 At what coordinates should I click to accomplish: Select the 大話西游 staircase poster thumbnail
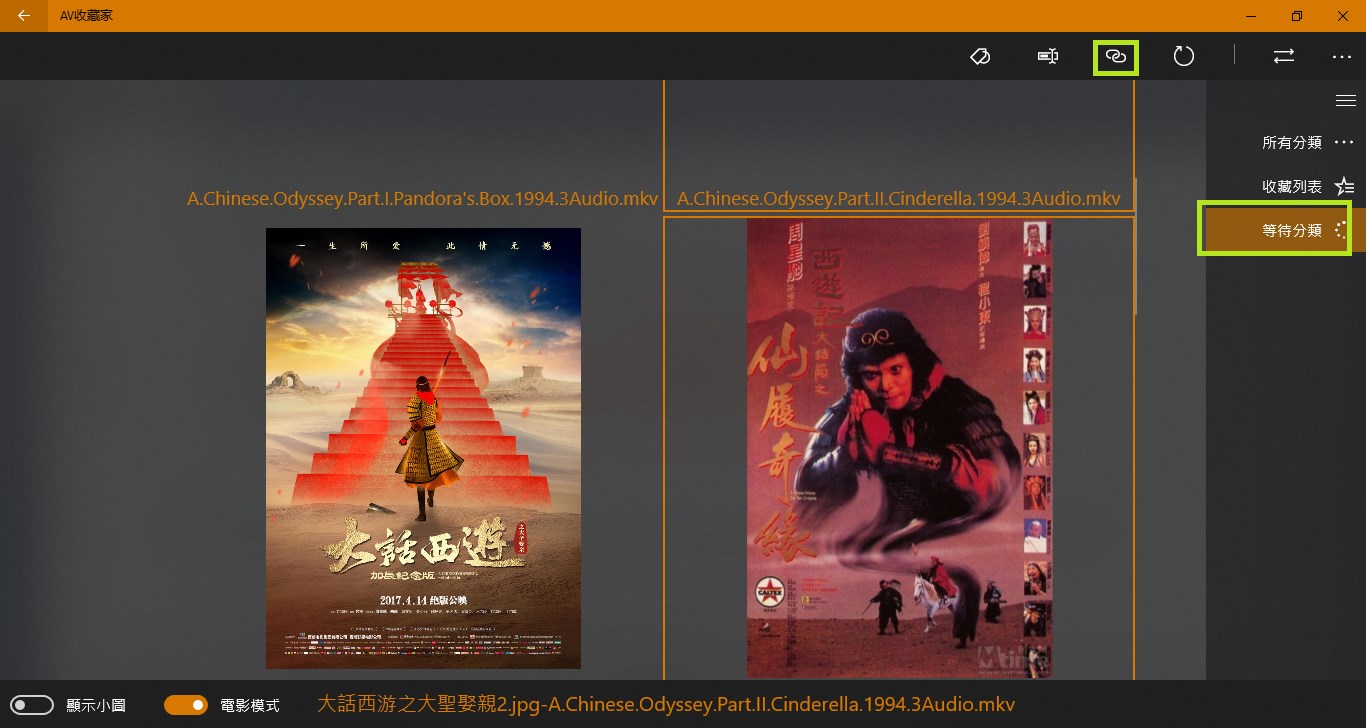[x=423, y=448]
